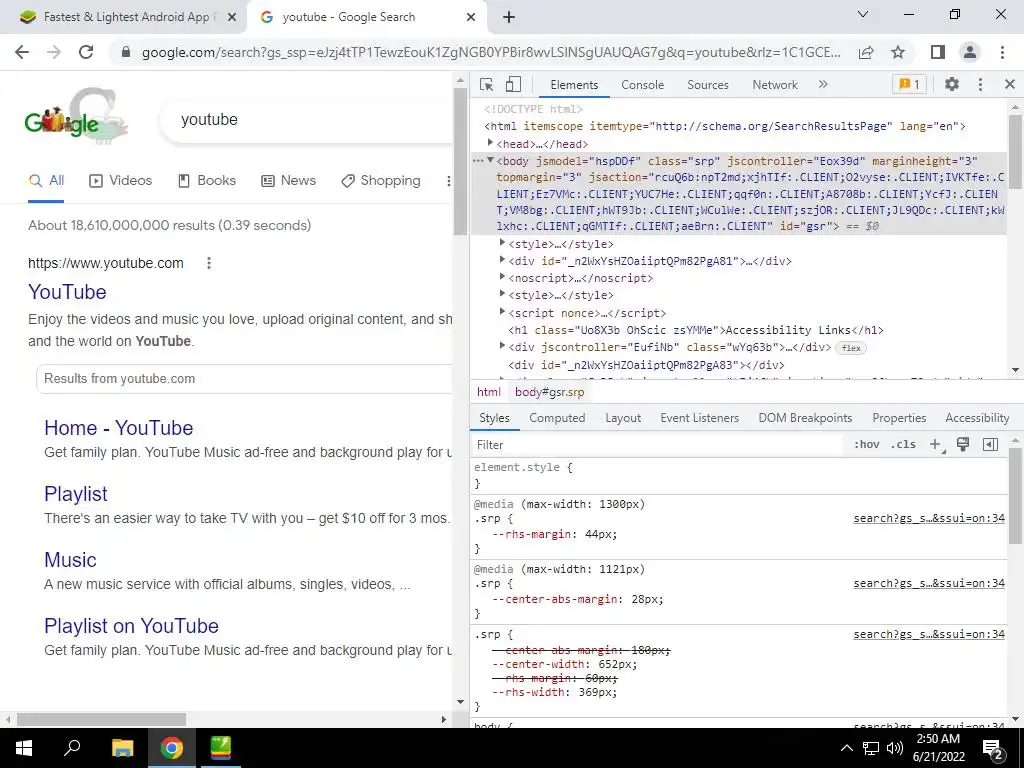Open the Playlist sitelink
This screenshot has height=768, width=1024.
(76, 494)
